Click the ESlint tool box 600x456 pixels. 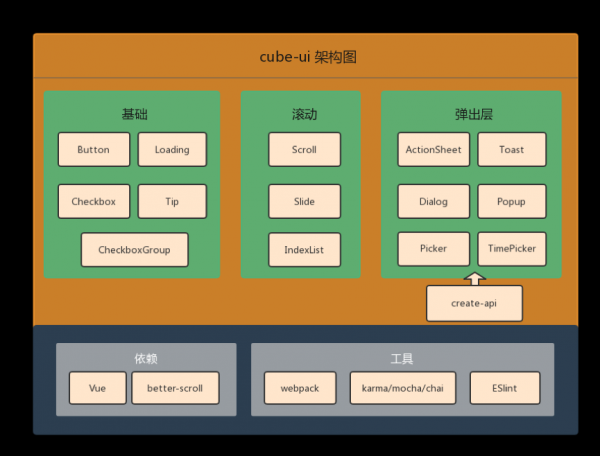505,388
